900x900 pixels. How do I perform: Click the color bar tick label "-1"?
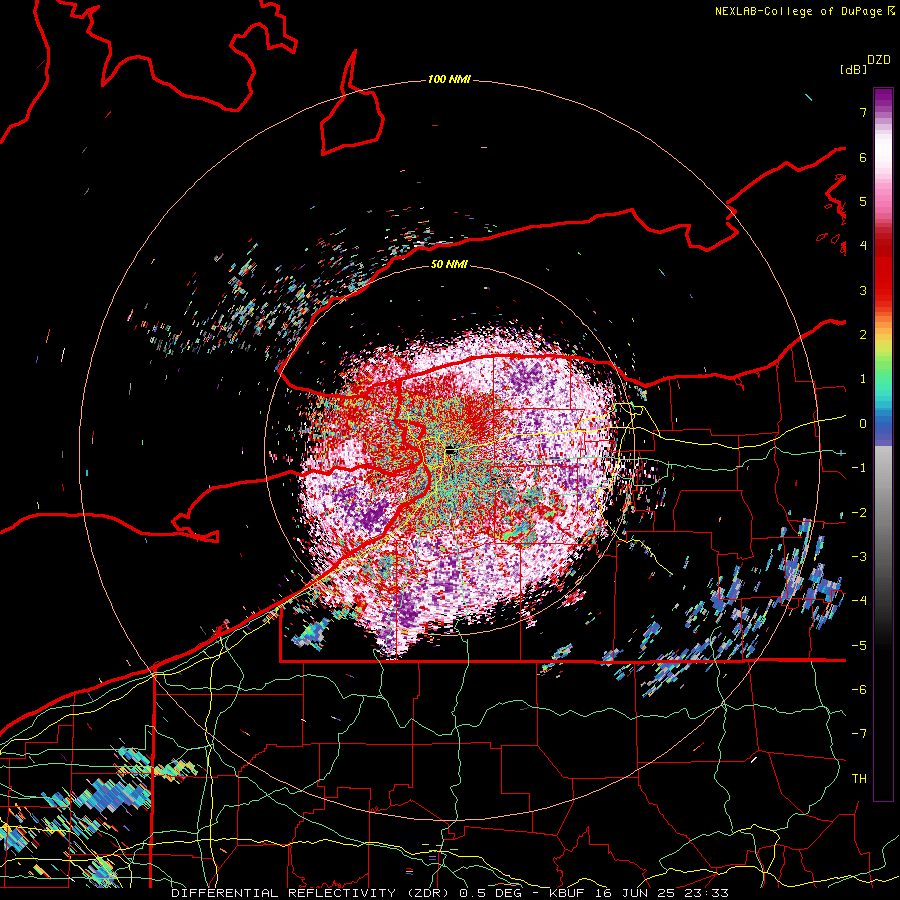tap(859, 468)
